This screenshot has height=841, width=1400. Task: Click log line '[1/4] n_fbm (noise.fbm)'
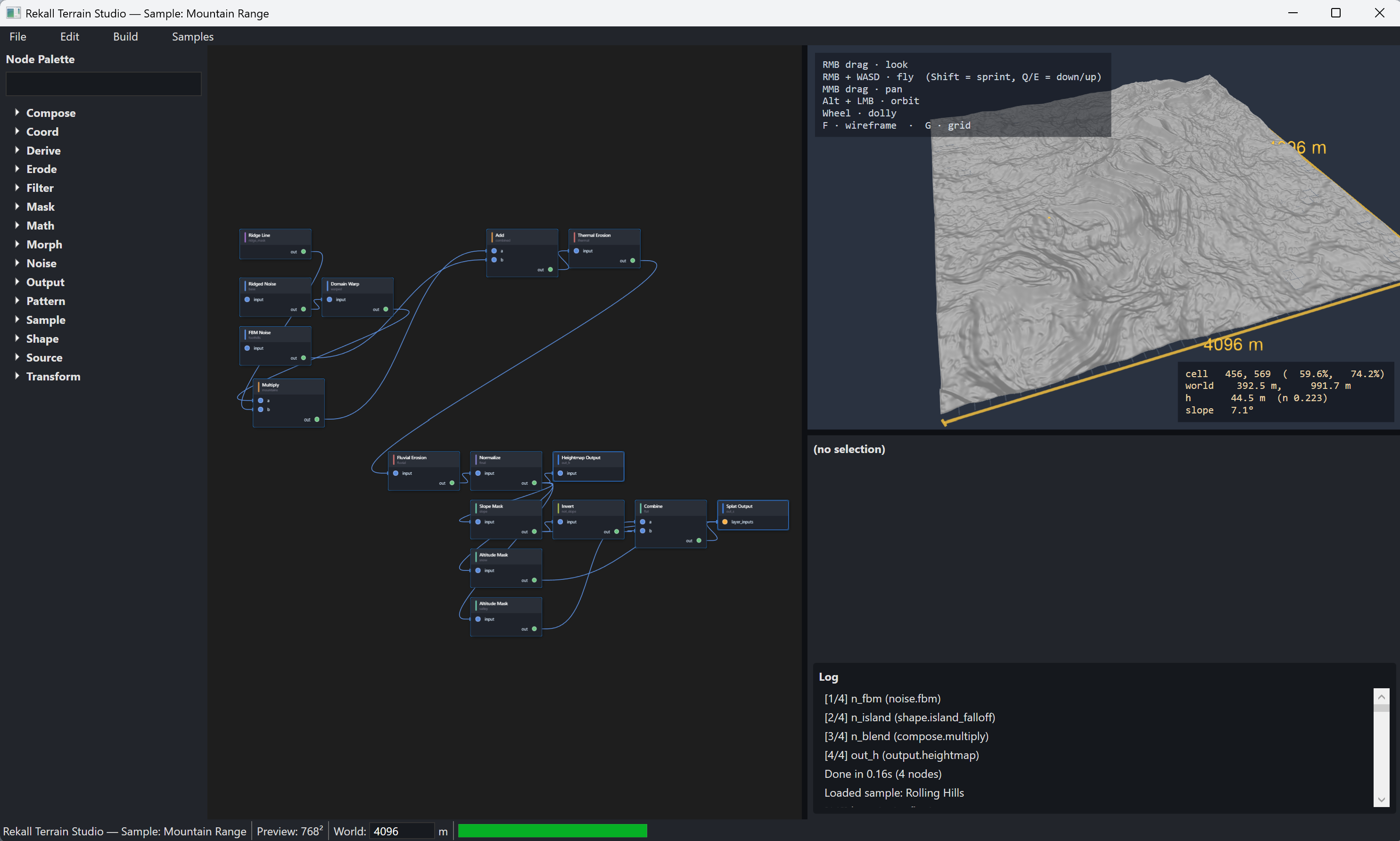[882, 698]
